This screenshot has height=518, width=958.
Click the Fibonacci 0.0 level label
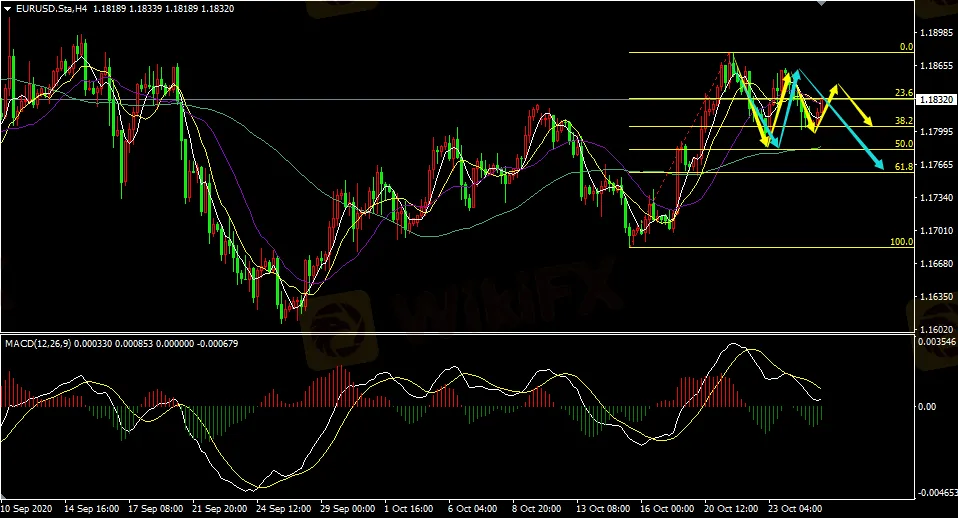pos(906,47)
